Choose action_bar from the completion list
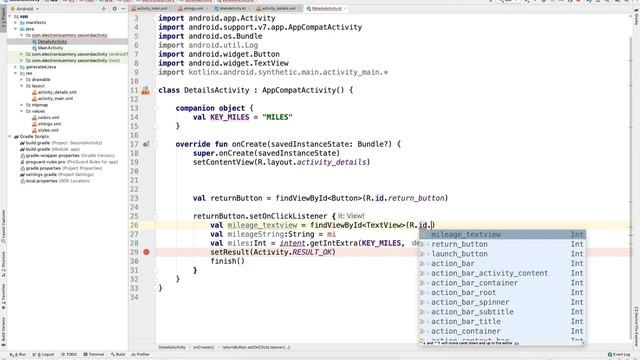The width and height of the screenshot is (640, 360). (503, 263)
